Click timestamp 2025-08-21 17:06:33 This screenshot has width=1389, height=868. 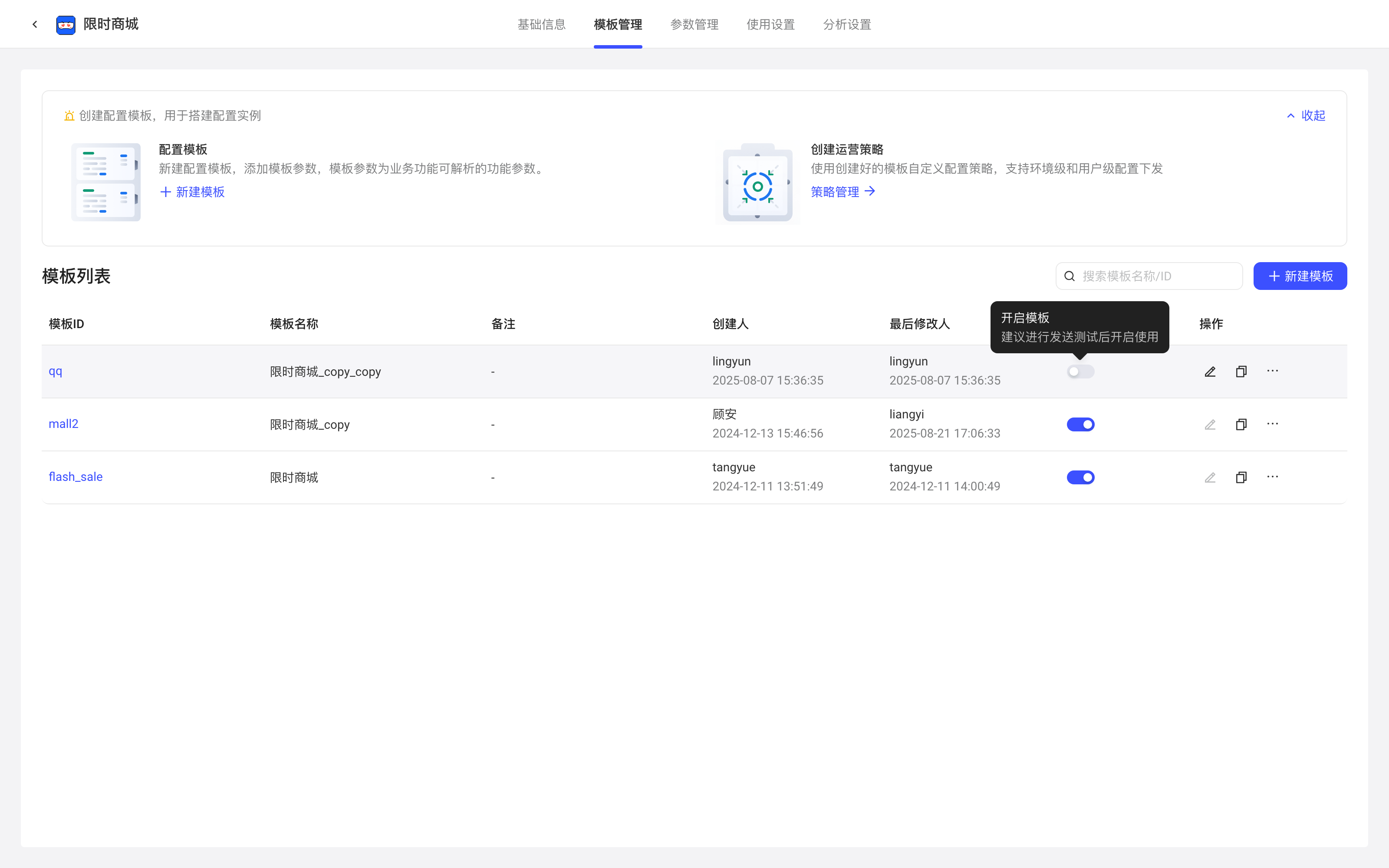pos(945,434)
